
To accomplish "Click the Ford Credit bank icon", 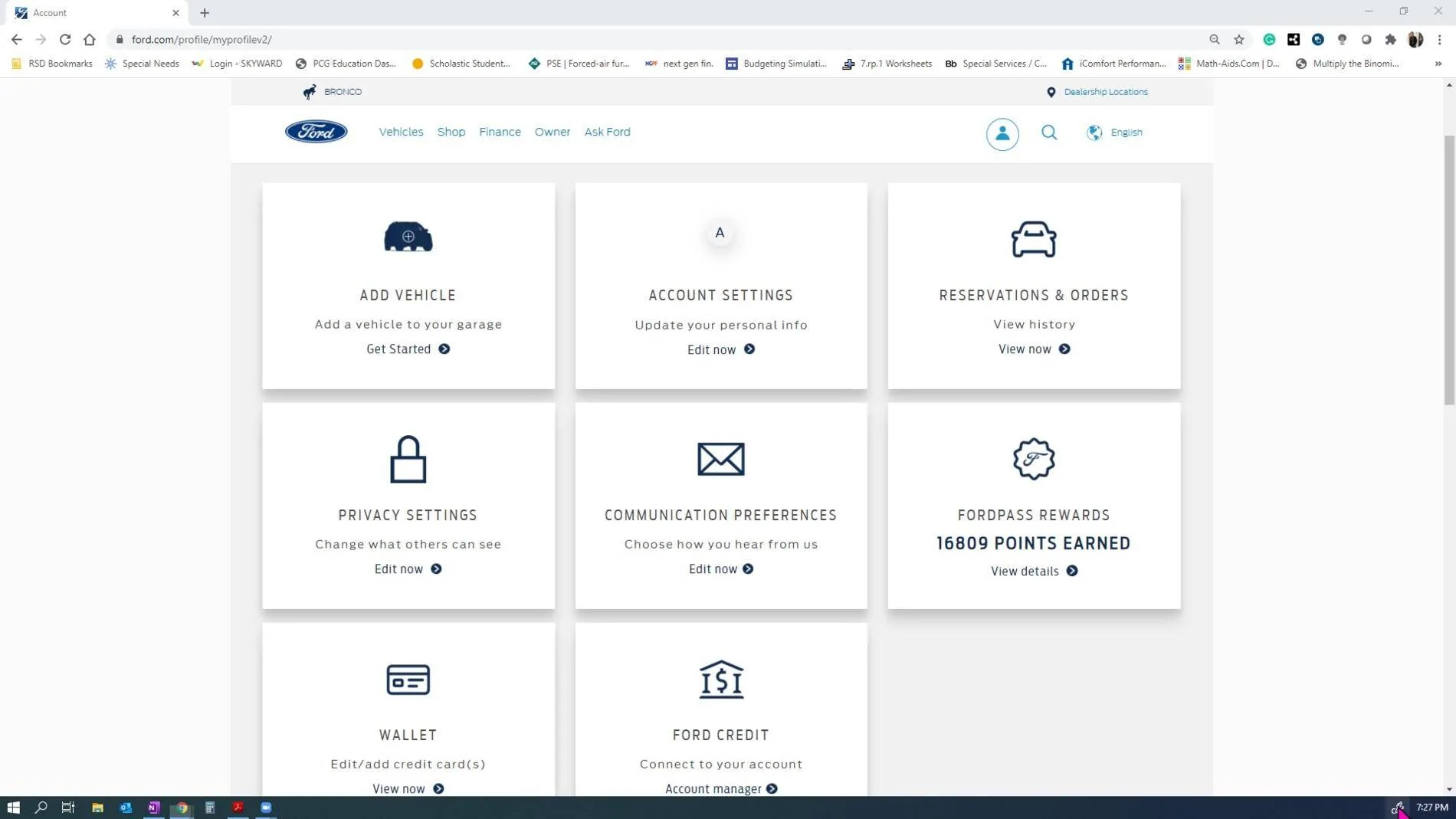I will tap(720, 680).
